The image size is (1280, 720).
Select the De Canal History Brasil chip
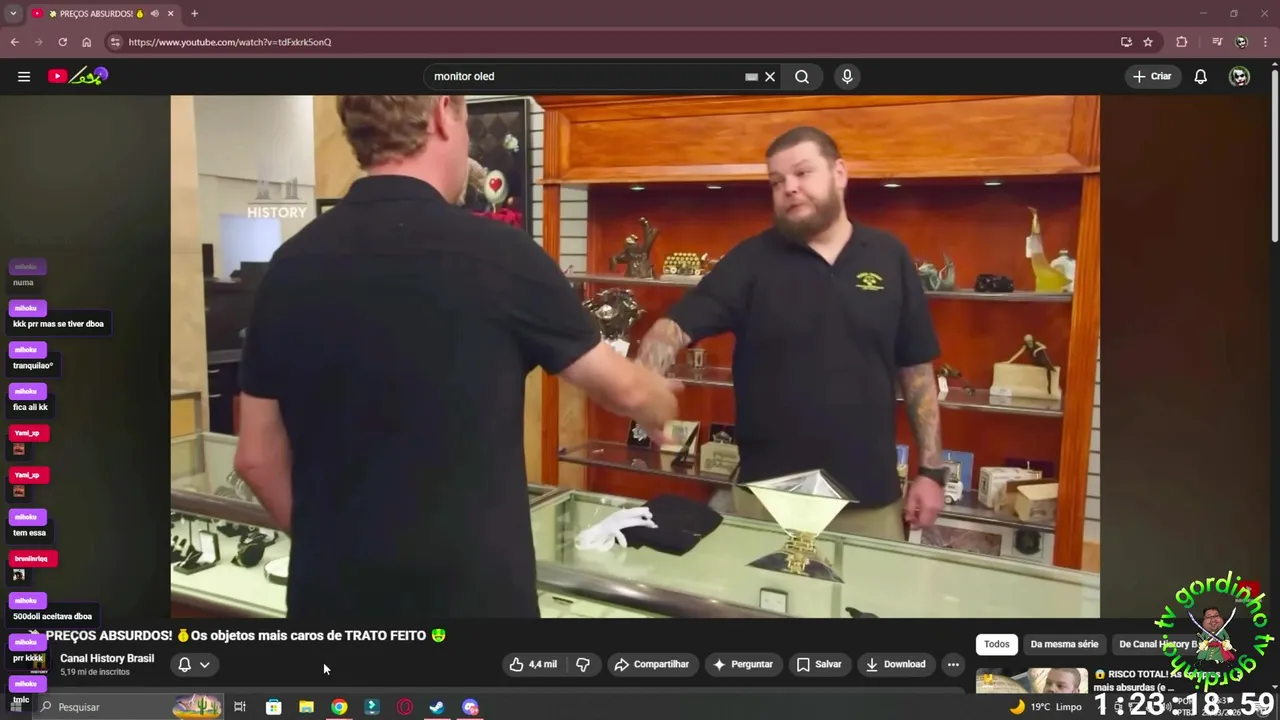[1160, 644]
